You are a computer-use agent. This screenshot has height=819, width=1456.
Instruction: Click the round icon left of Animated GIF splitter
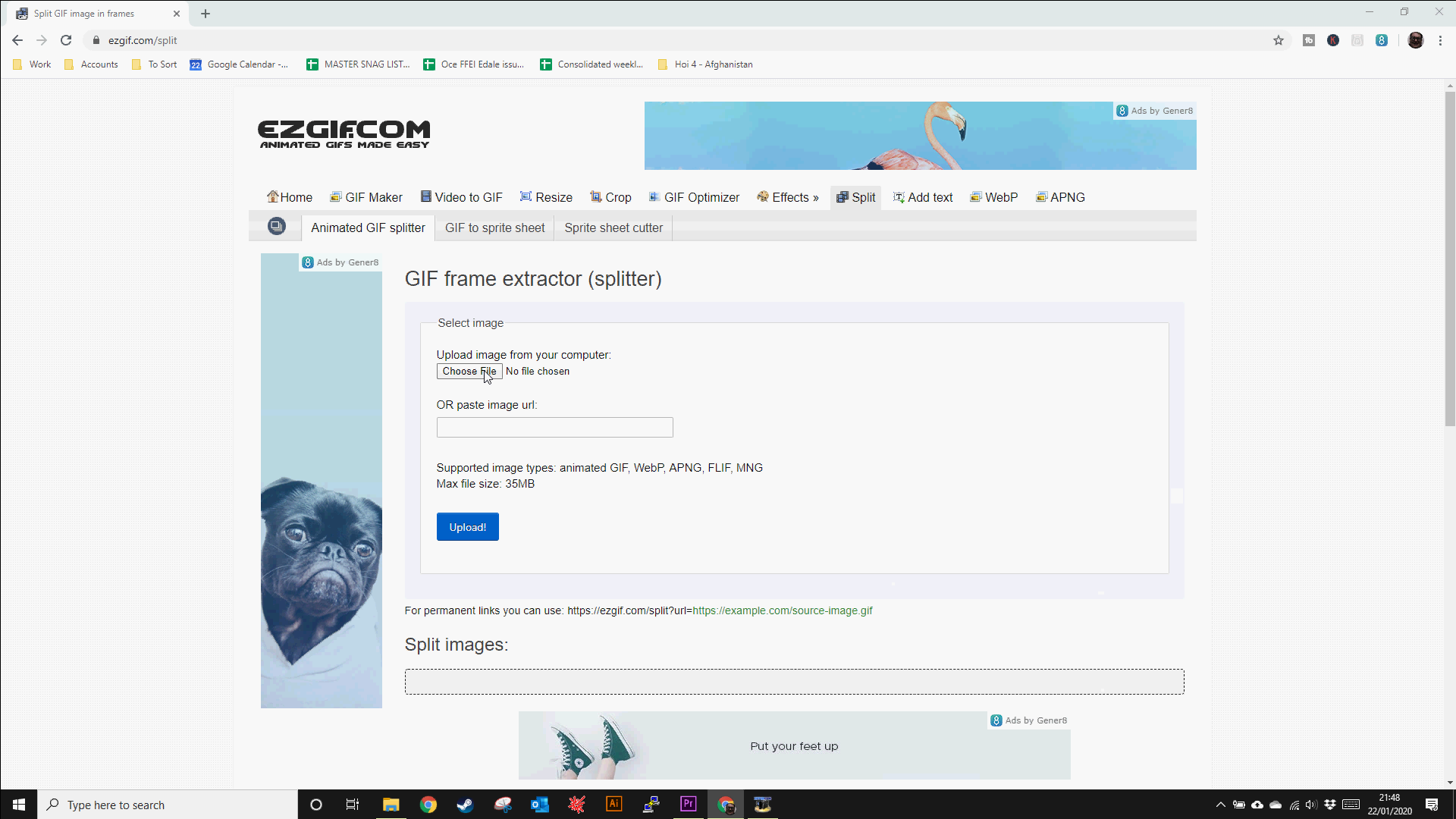pyautogui.click(x=277, y=226)
